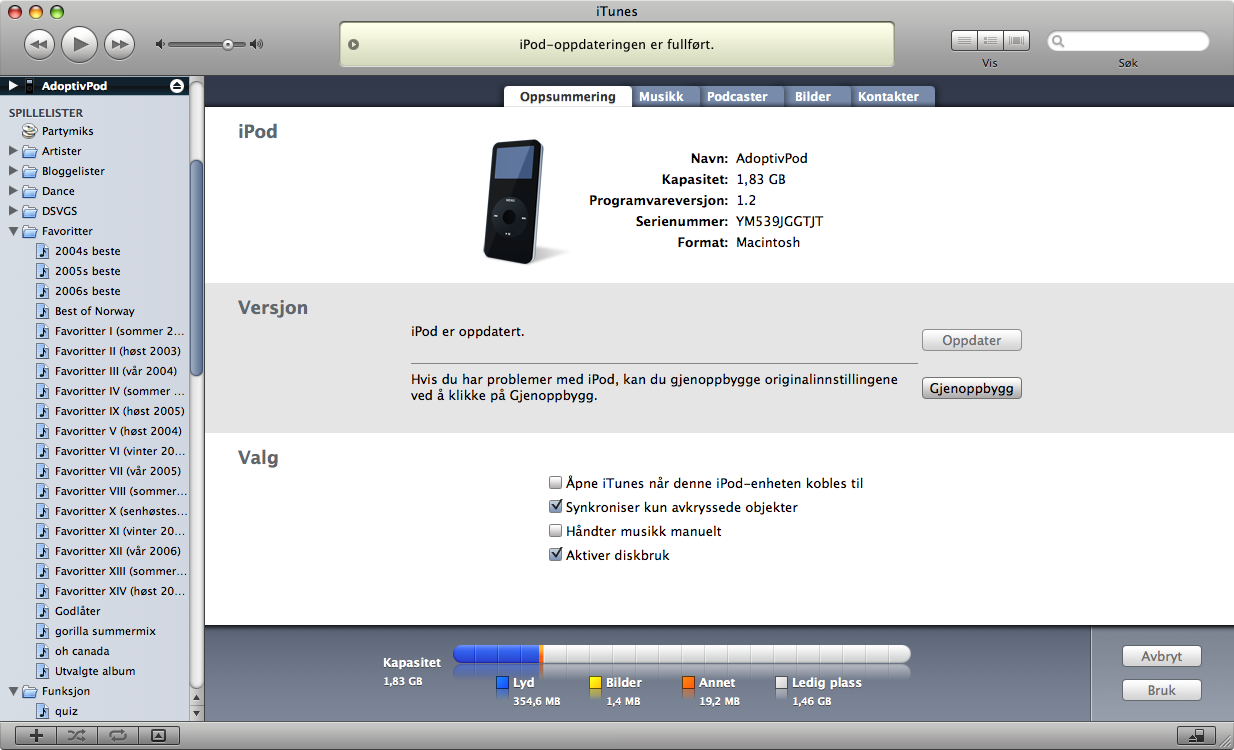This screenshot has height=750, width=1234.
Task: Click the high volume speaker icon
Action: point(257,44)
